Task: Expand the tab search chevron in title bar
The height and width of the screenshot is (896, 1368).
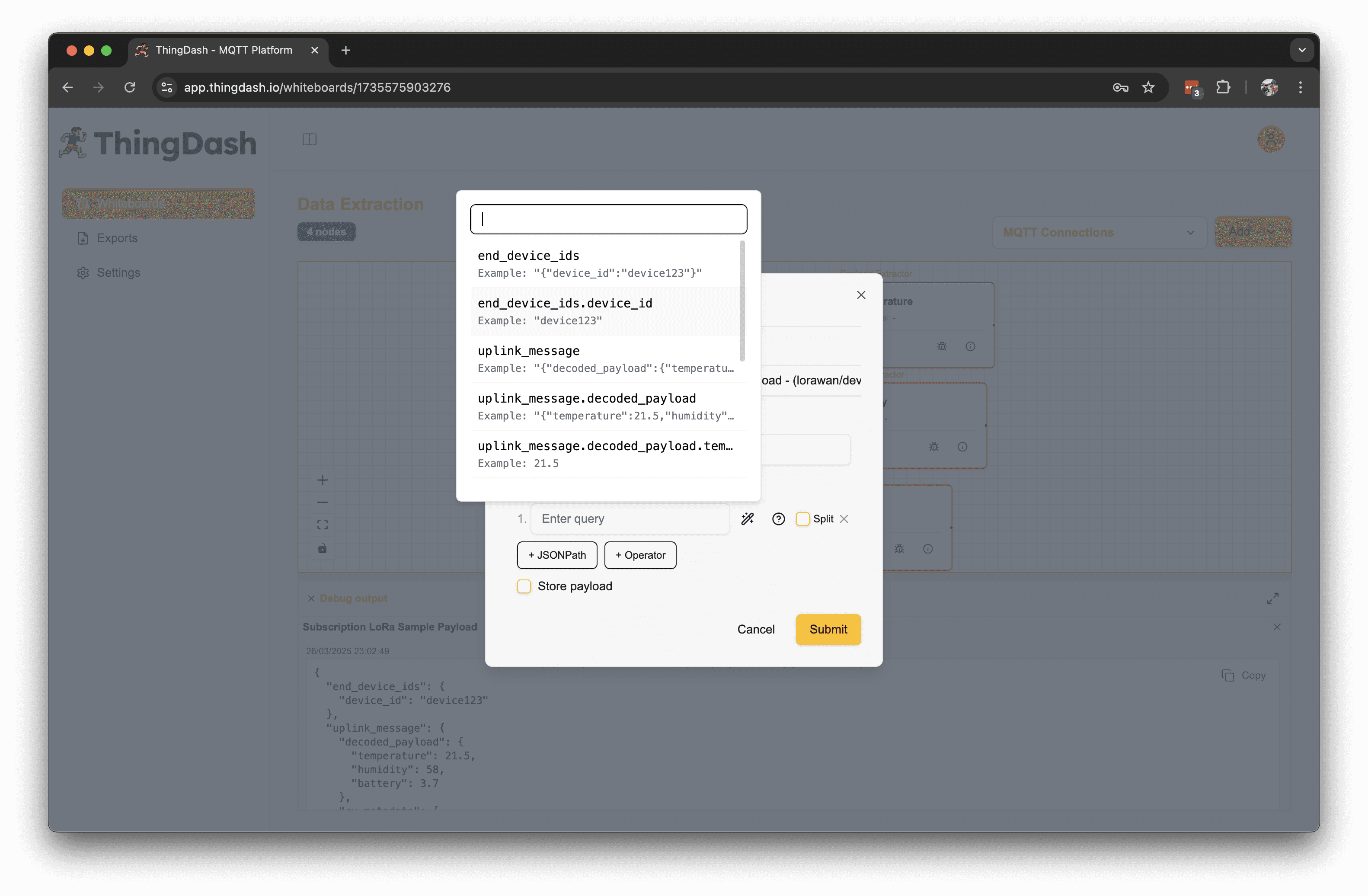Action: point(1302,50)
